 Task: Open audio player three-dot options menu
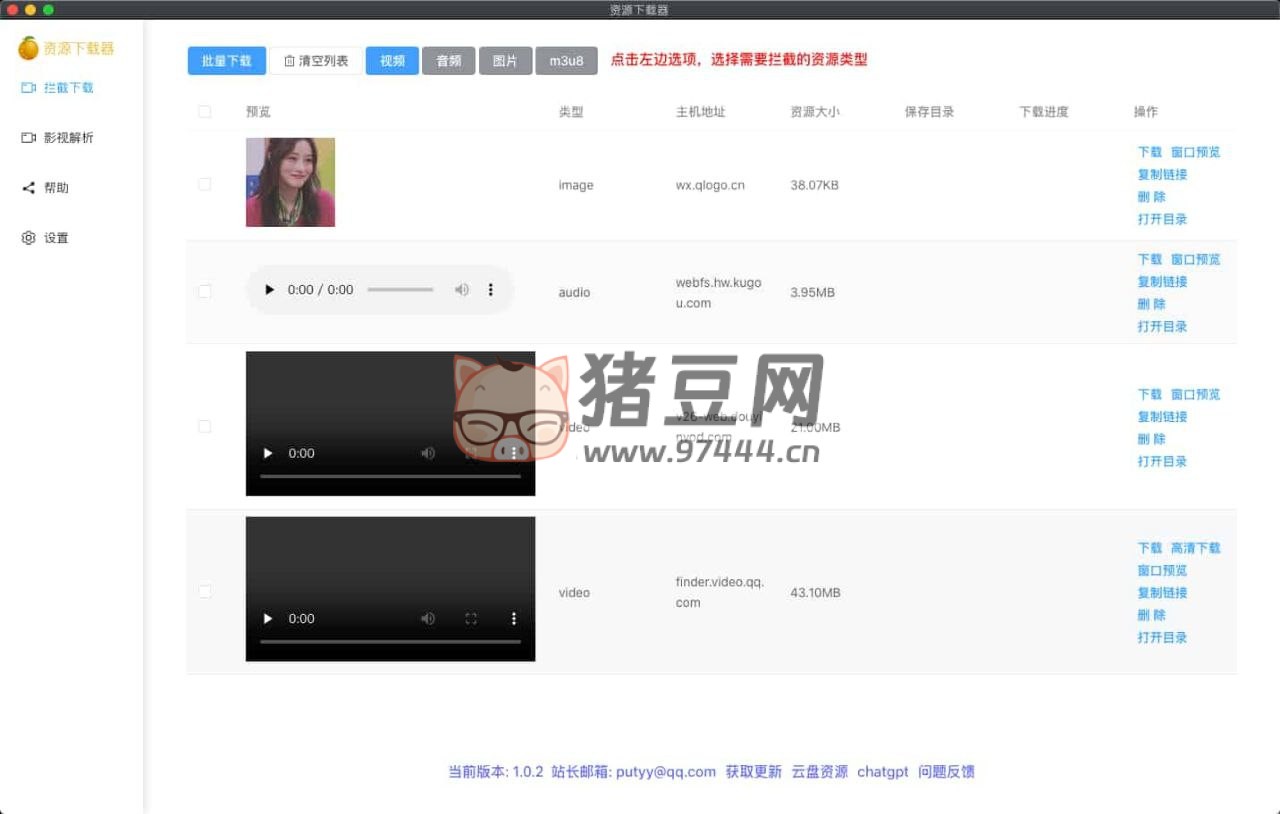coord(490,290)
